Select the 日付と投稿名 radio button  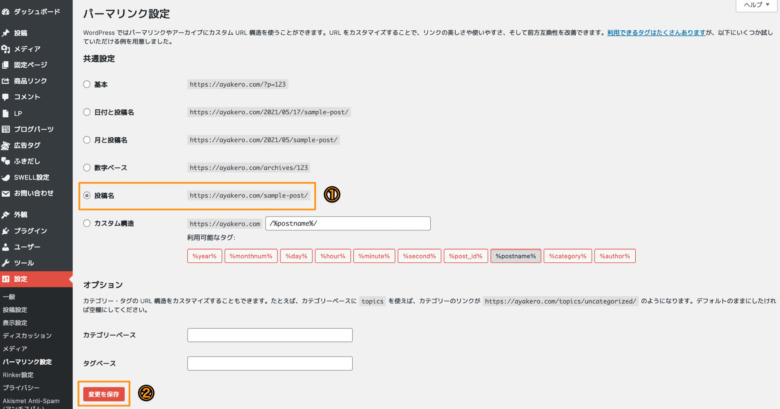click(x=87, y=112)
